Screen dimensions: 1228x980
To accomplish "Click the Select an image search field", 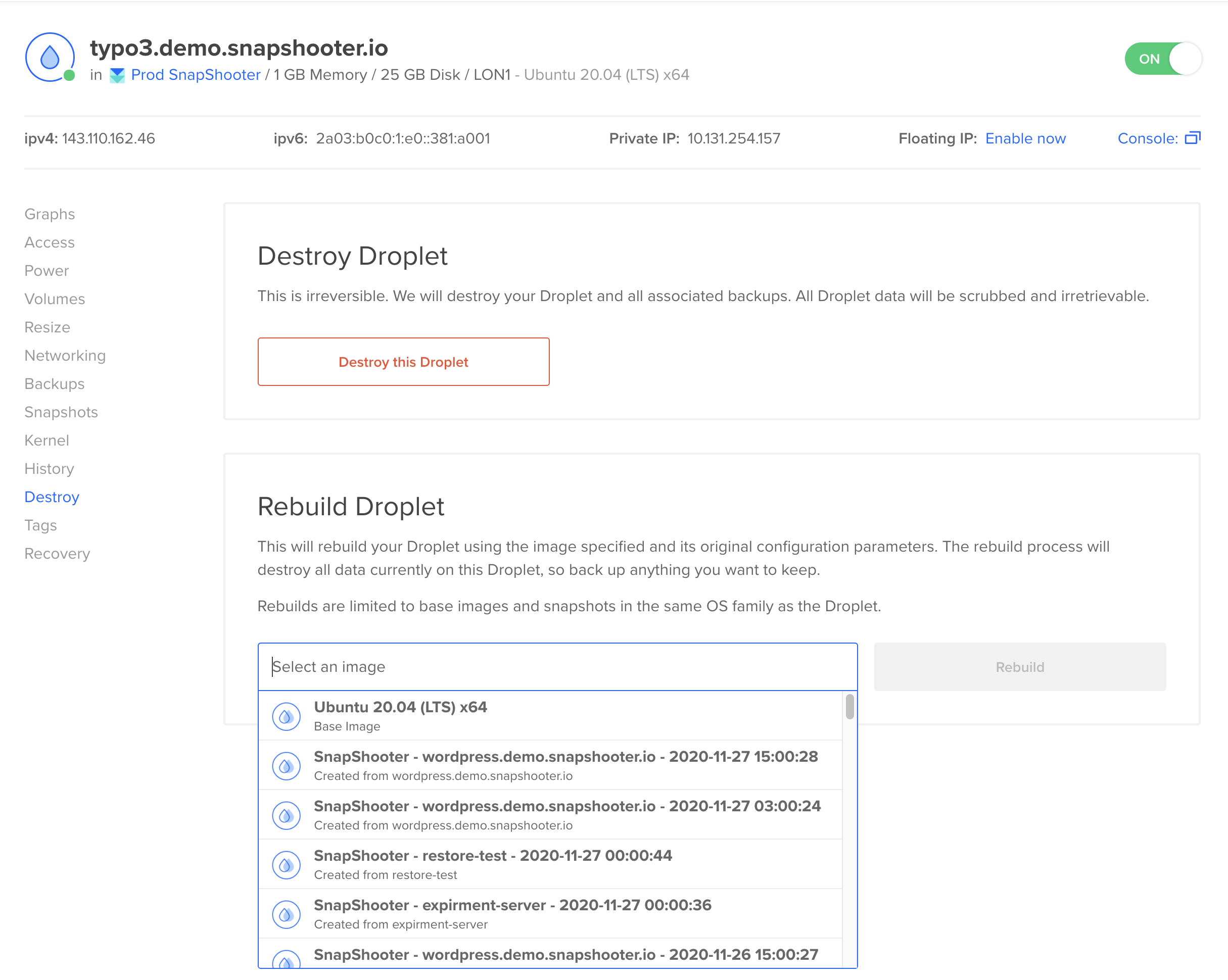I will [557, 666].
